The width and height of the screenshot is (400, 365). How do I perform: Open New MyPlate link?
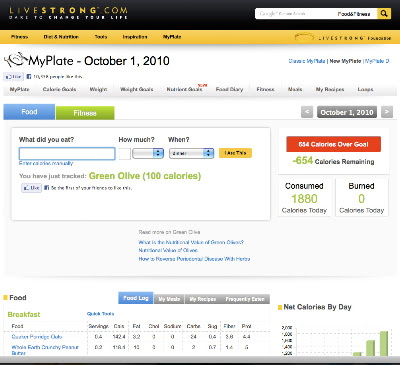coord(345,61)
